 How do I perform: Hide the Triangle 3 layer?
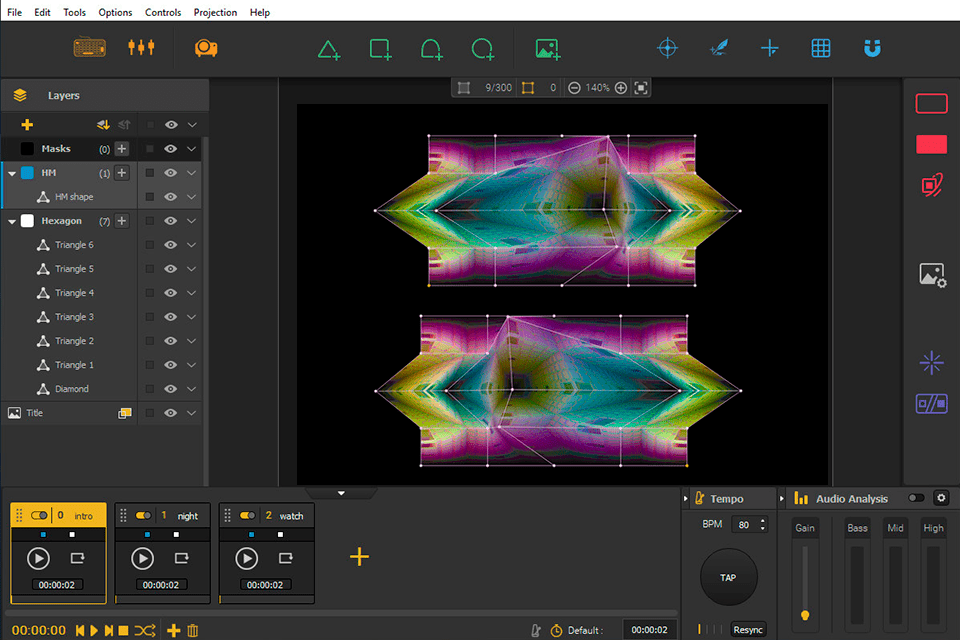(x=170, y=316)
